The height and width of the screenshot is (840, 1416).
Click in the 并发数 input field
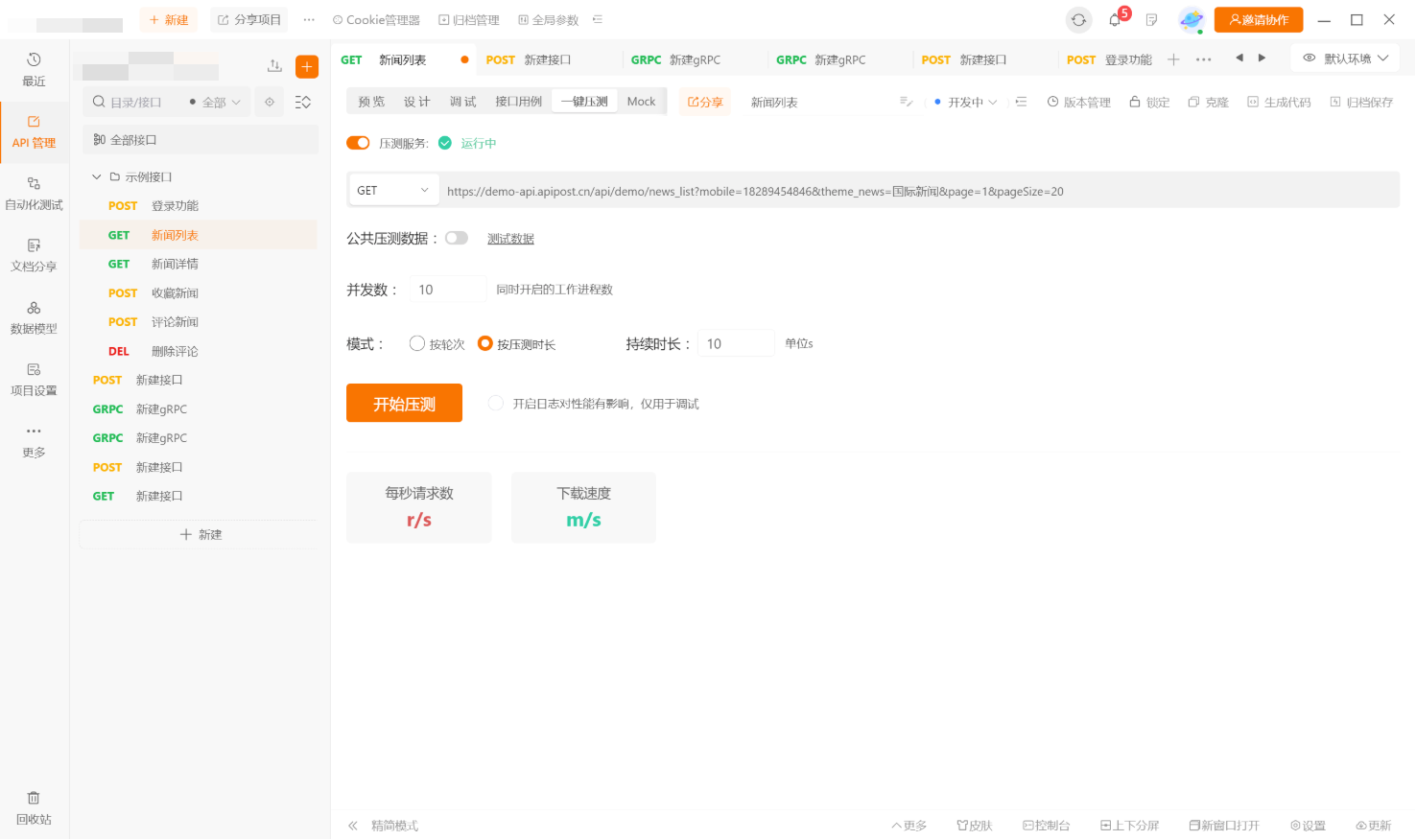coord(448,290)
